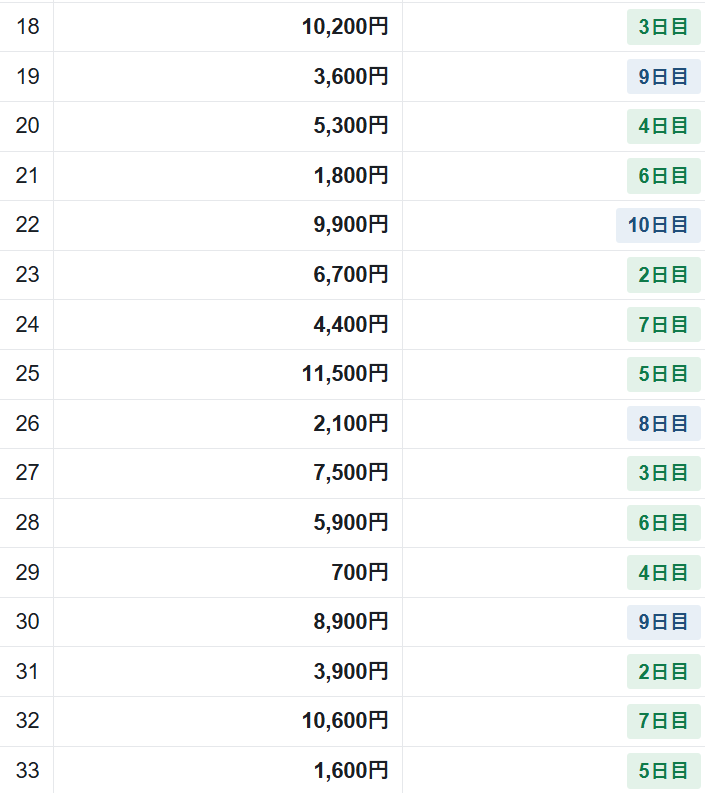Click the 3,600円 amount cell
The height and width of the screenshot is (793, 705).
(228, 76)
